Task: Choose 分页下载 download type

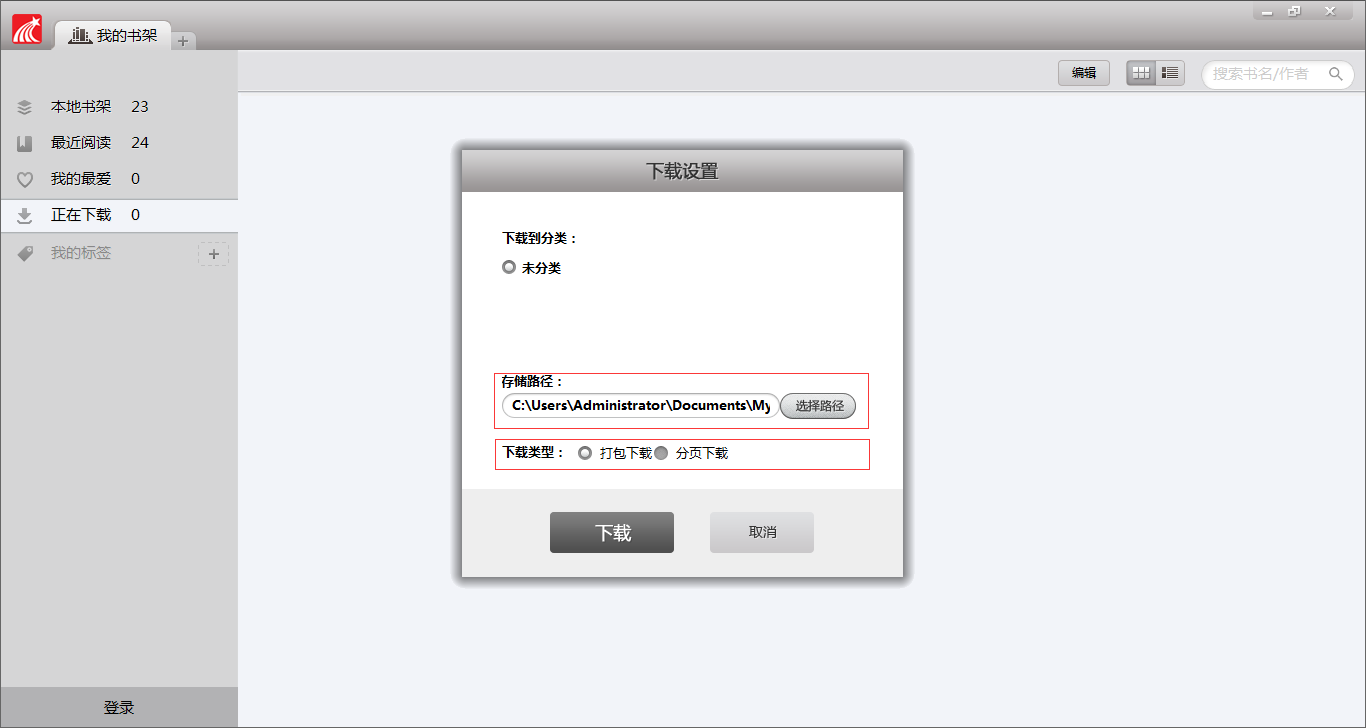Action: [661, 453]
